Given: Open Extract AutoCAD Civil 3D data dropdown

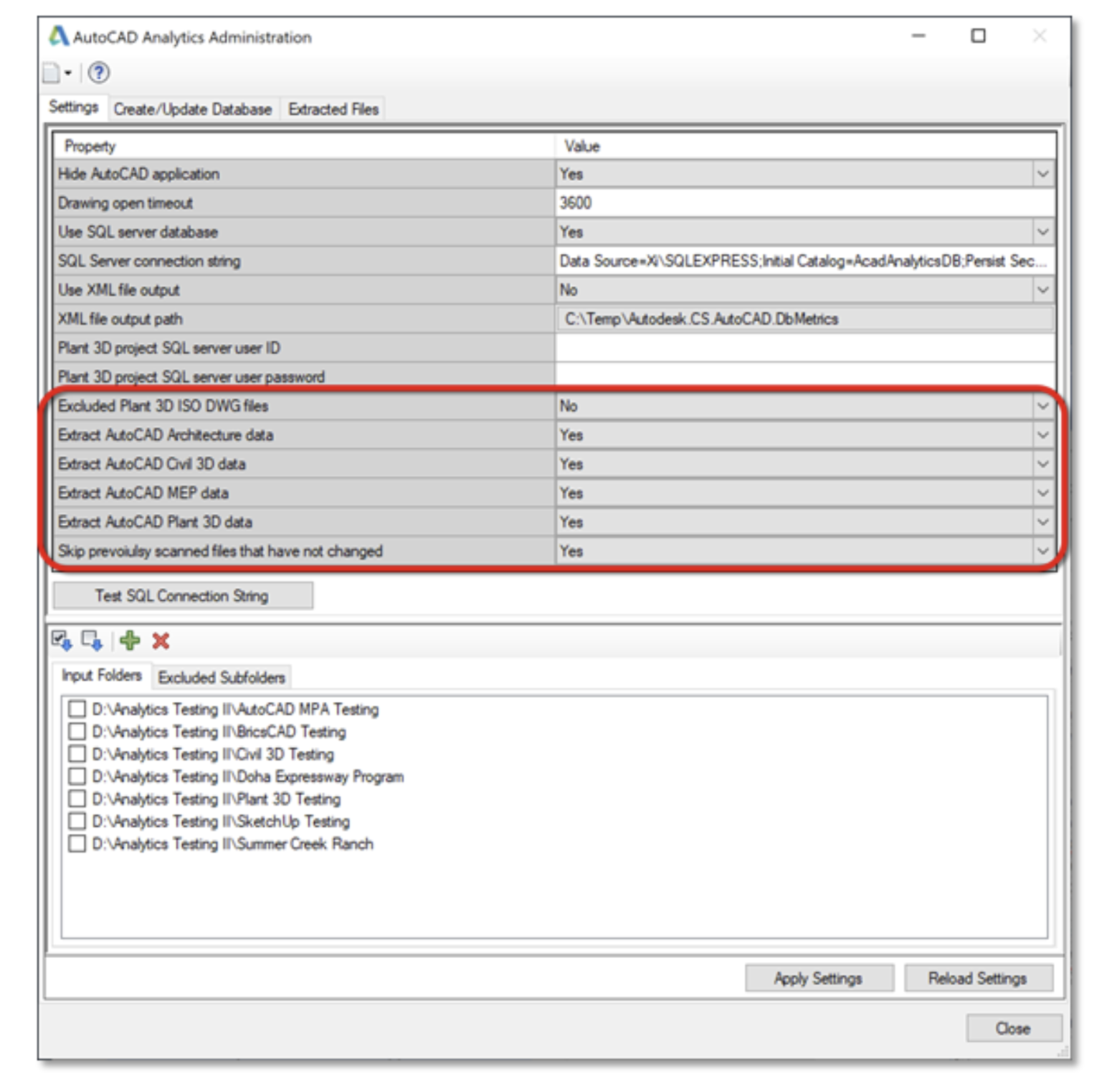Looking at the screenshot, I should (1043, 464).
